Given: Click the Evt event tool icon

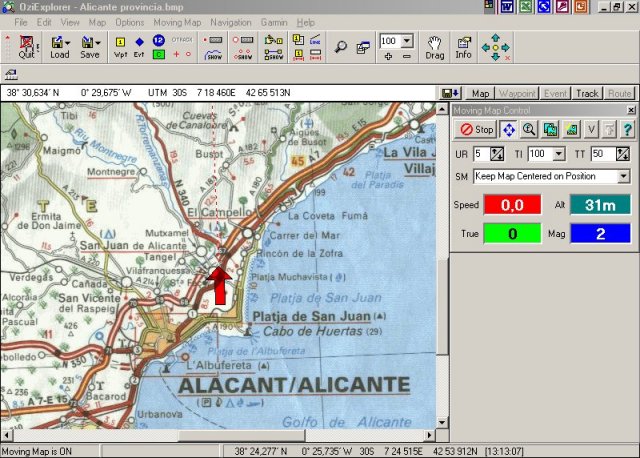Looking at the screenshot, I should (140, 47).
